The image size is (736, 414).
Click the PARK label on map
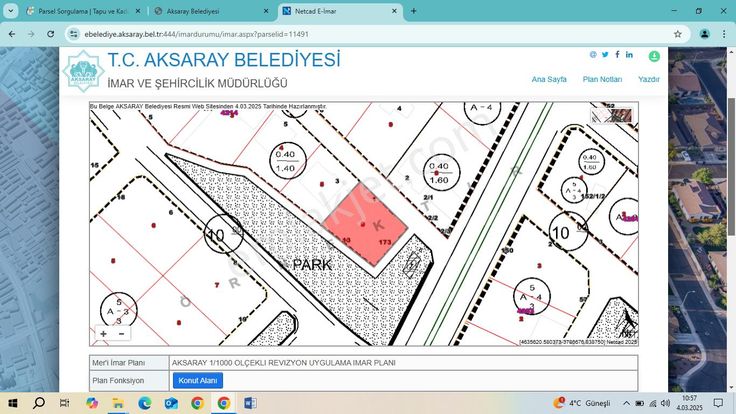312,265
